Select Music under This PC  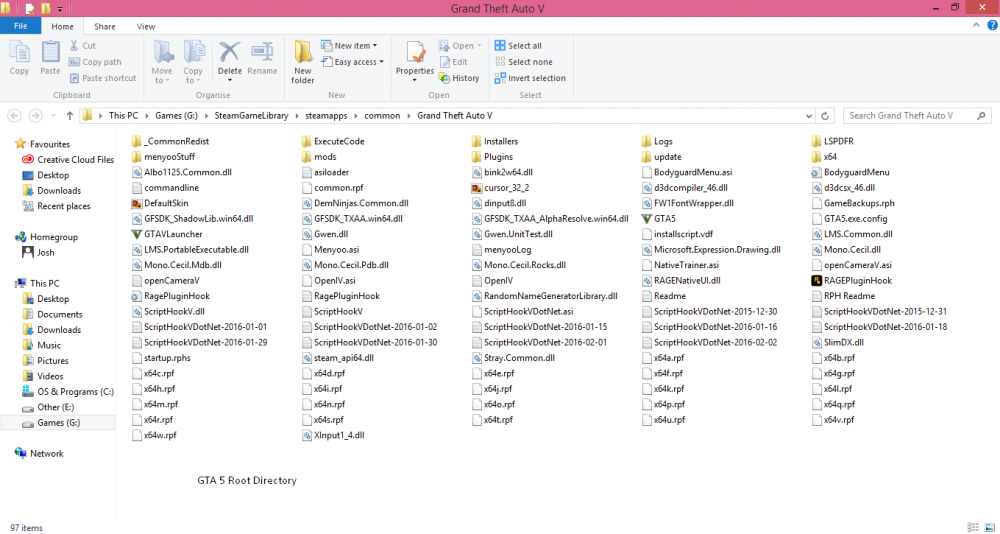pyautogui.click(x=41, y=345)
